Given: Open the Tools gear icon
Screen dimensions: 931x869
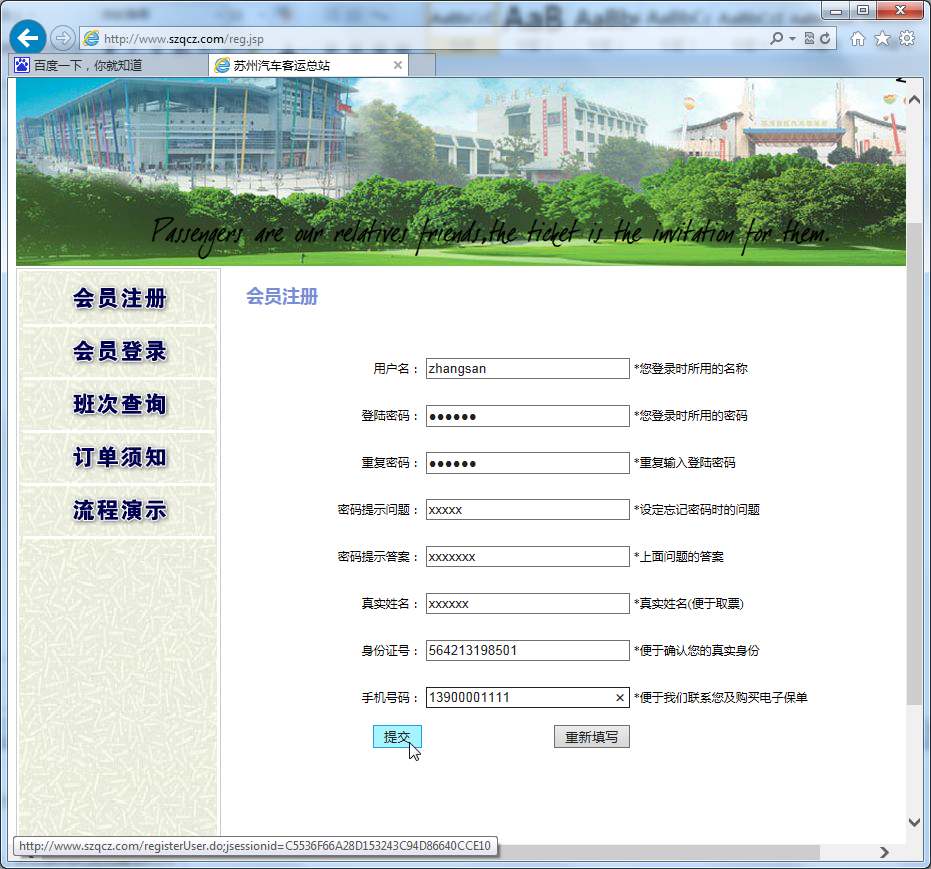Looking at the screenshot, I should pos(907,39).
